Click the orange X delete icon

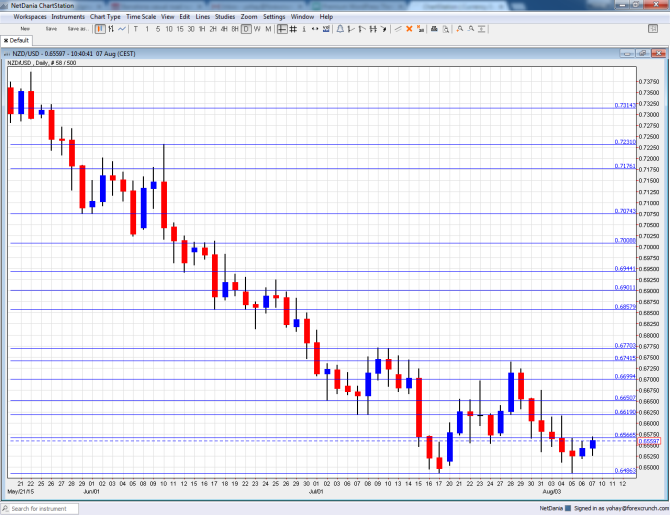point(409,29)
